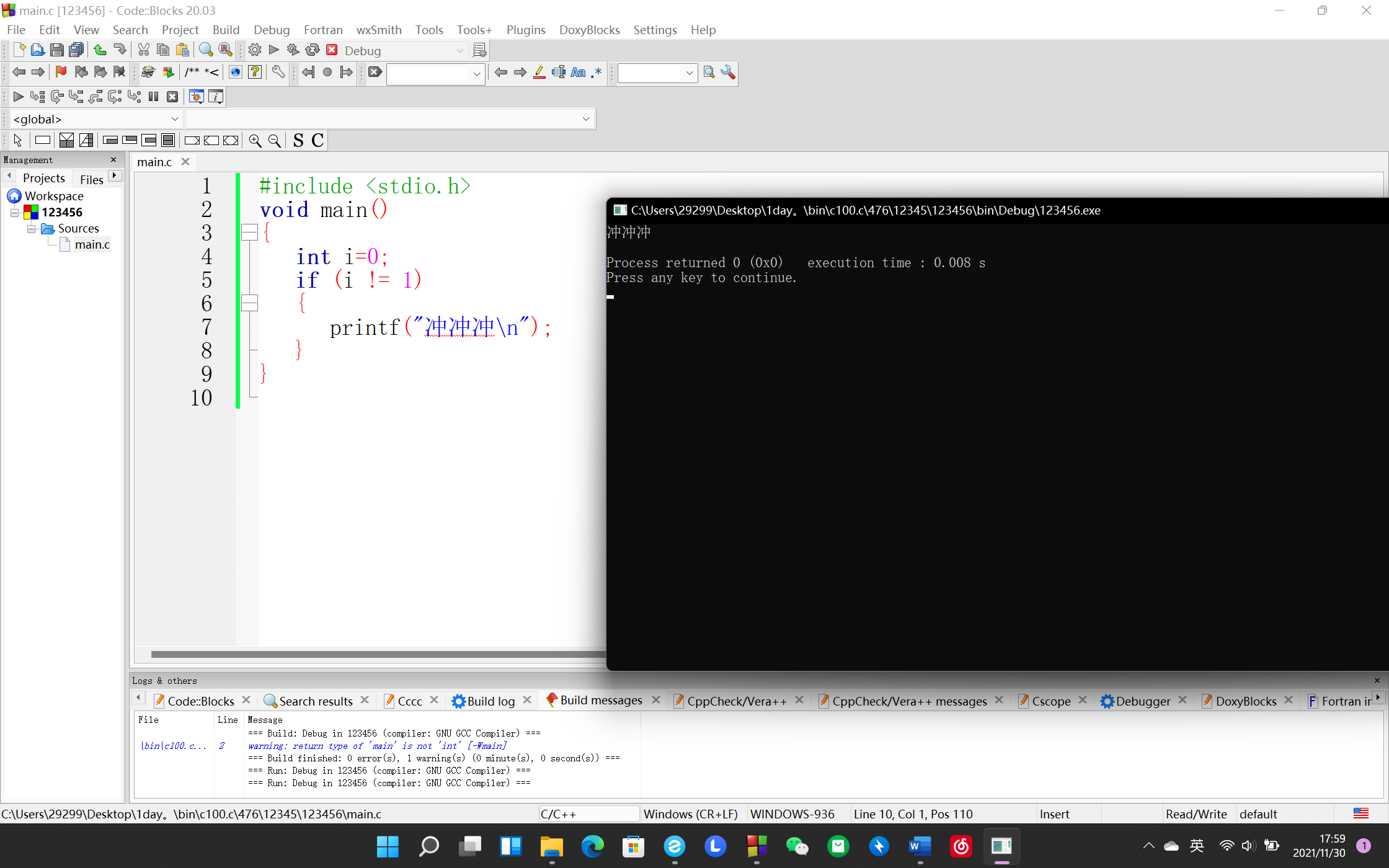Click the Replace magnifier icon

pyautogui.click(x=226, y=50)
